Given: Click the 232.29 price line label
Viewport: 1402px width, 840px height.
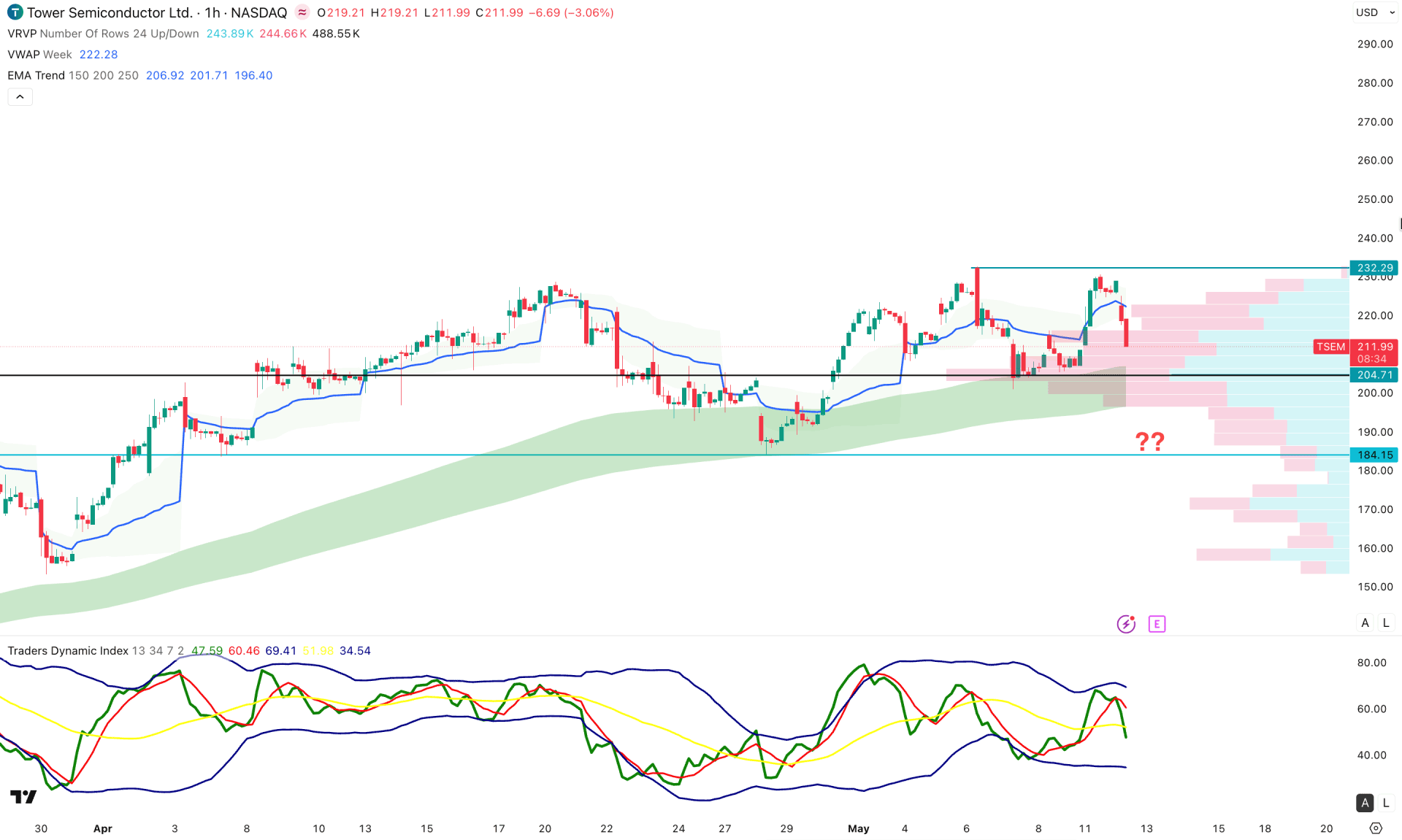Looking at the screenshot, I should click(1374, 268).
